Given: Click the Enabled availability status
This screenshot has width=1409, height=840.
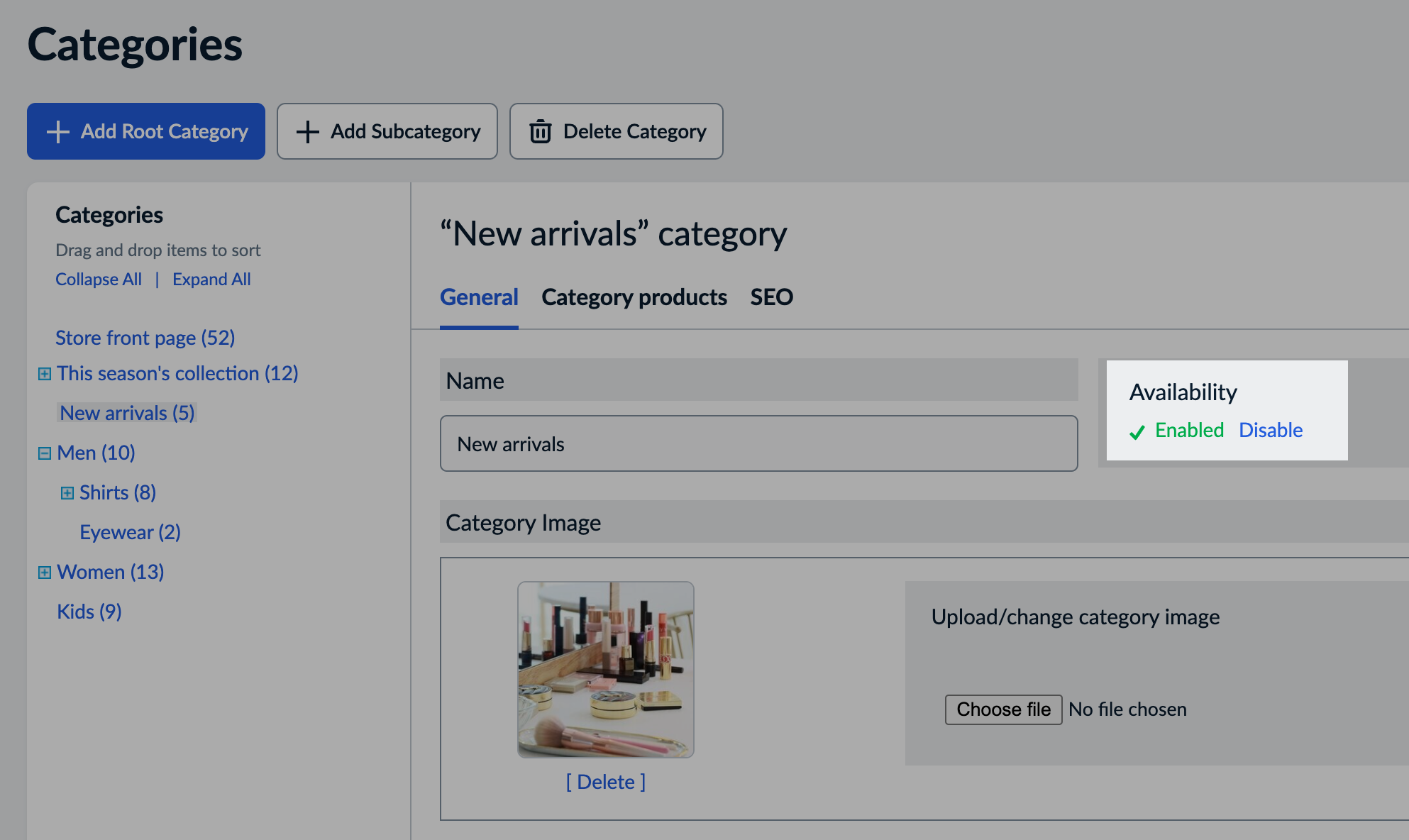Looking at the screenshot, I should (x=1190, y=430).
